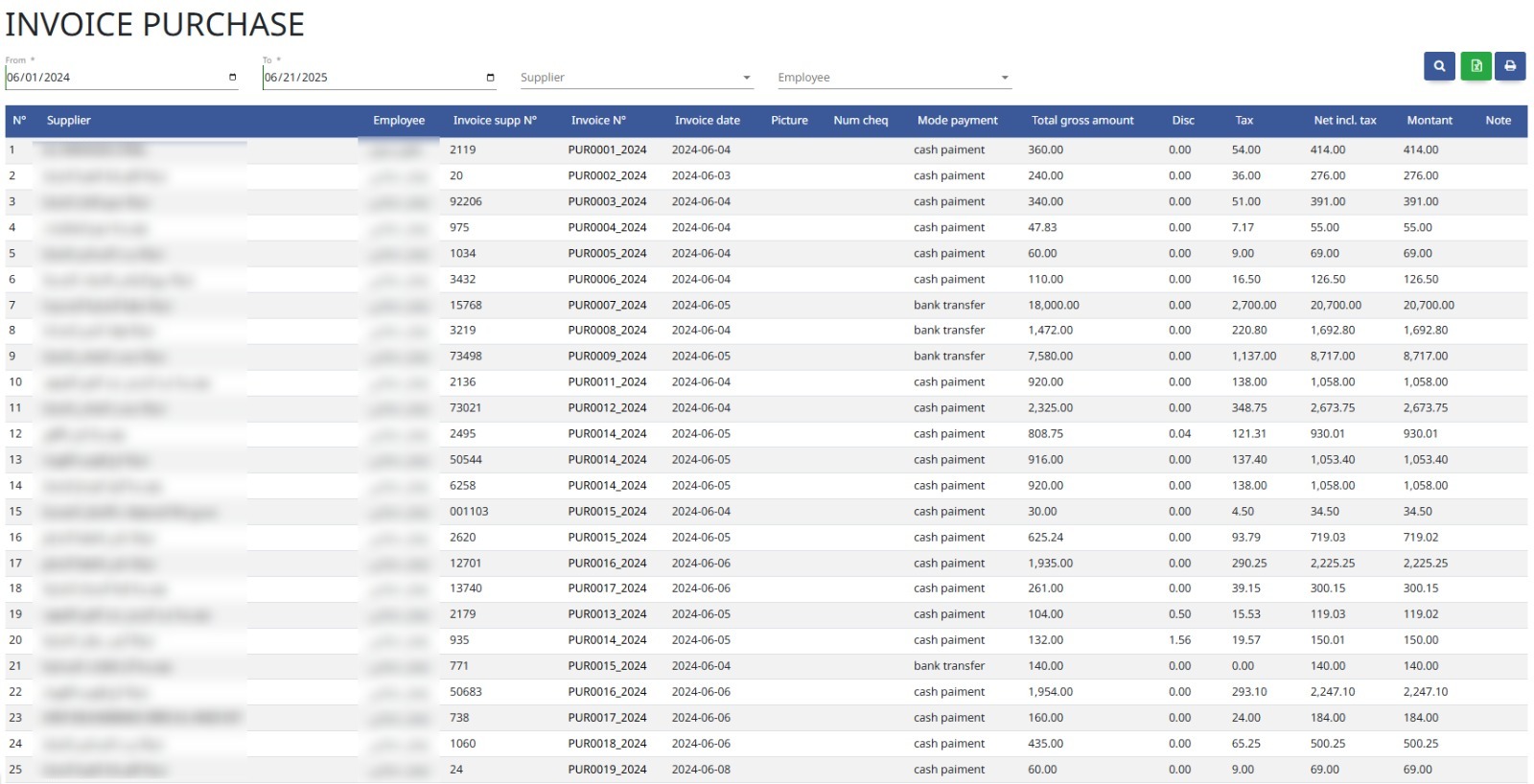Select invoice PUR0008_2024
The image size is (1534, 784).
(607, 331)
